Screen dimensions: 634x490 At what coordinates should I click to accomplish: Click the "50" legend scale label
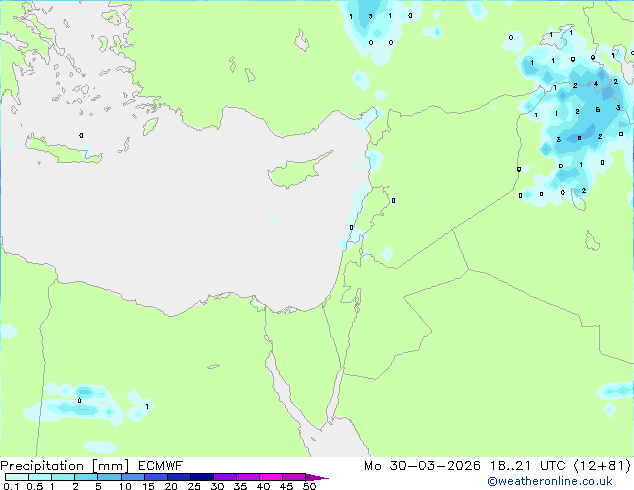click(x=309, y=486)
